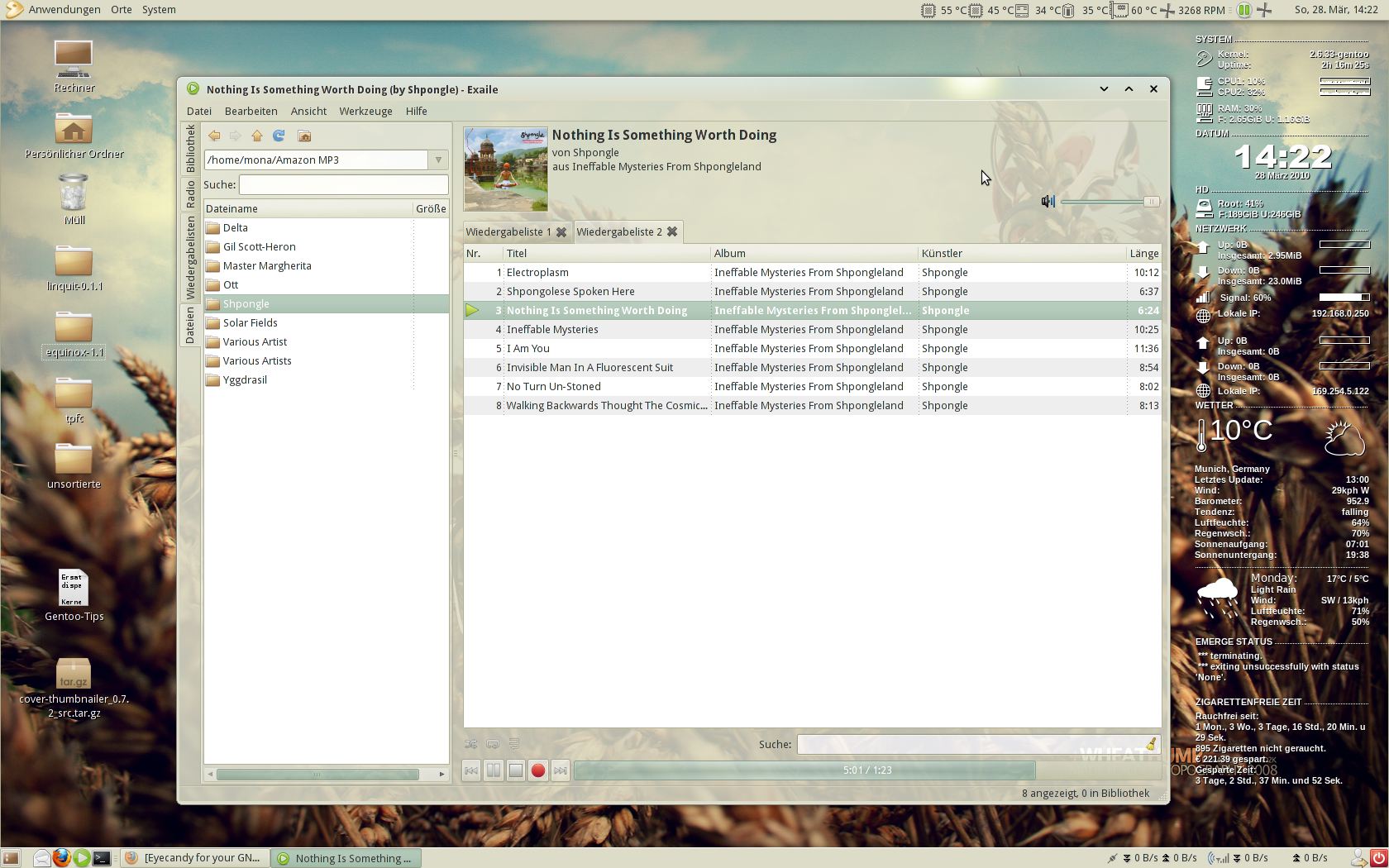Select the Solar Fields folder

coord(327,322)
